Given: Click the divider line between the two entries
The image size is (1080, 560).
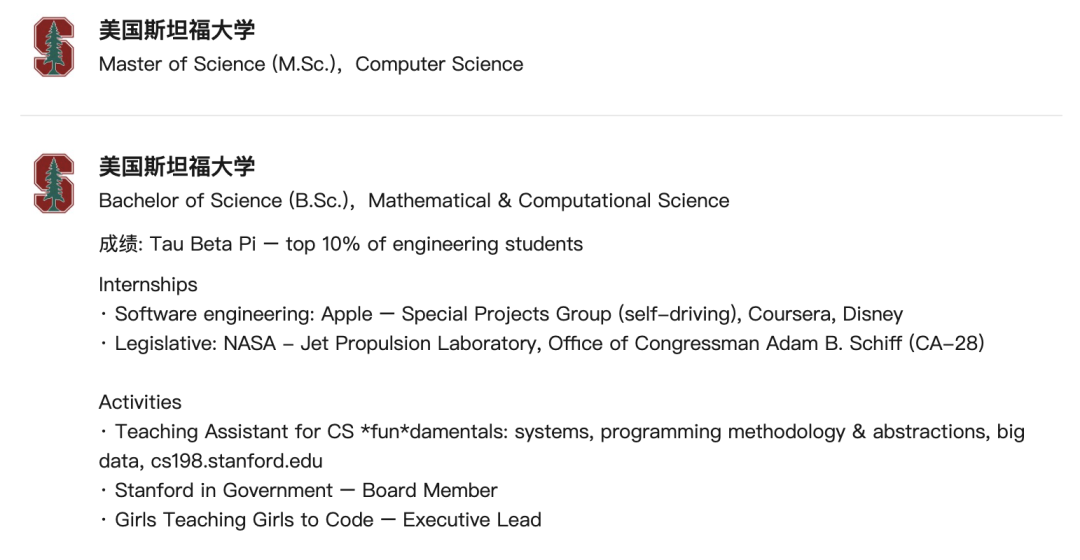Looking at the screenshot, I should click(x=540, y=115).
